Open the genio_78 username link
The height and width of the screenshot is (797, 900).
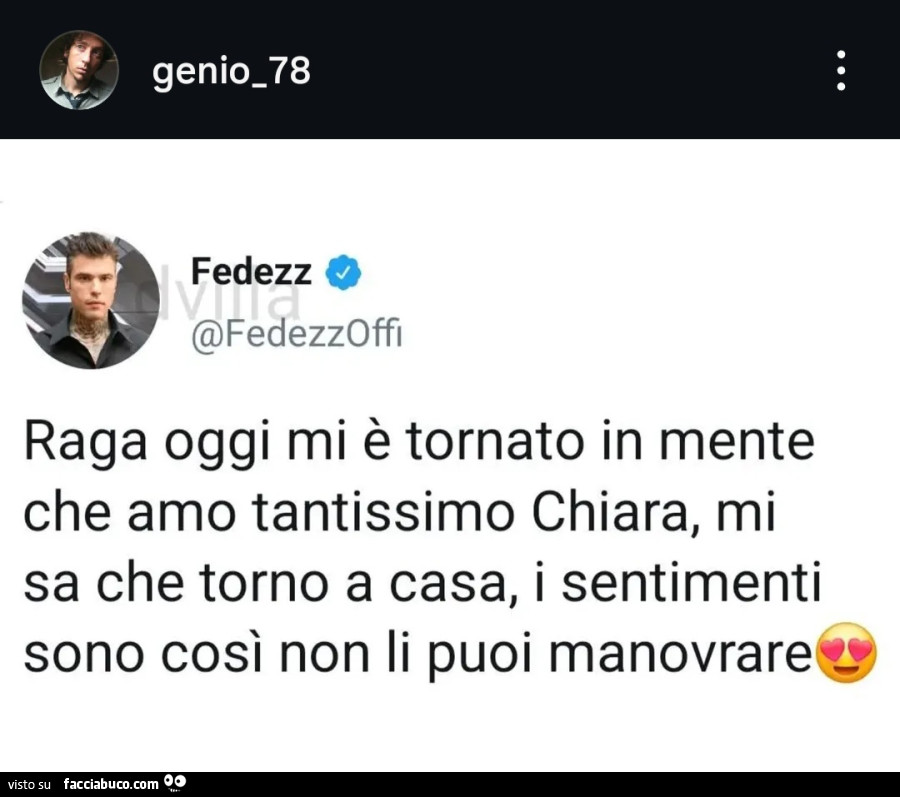[231, 72]
